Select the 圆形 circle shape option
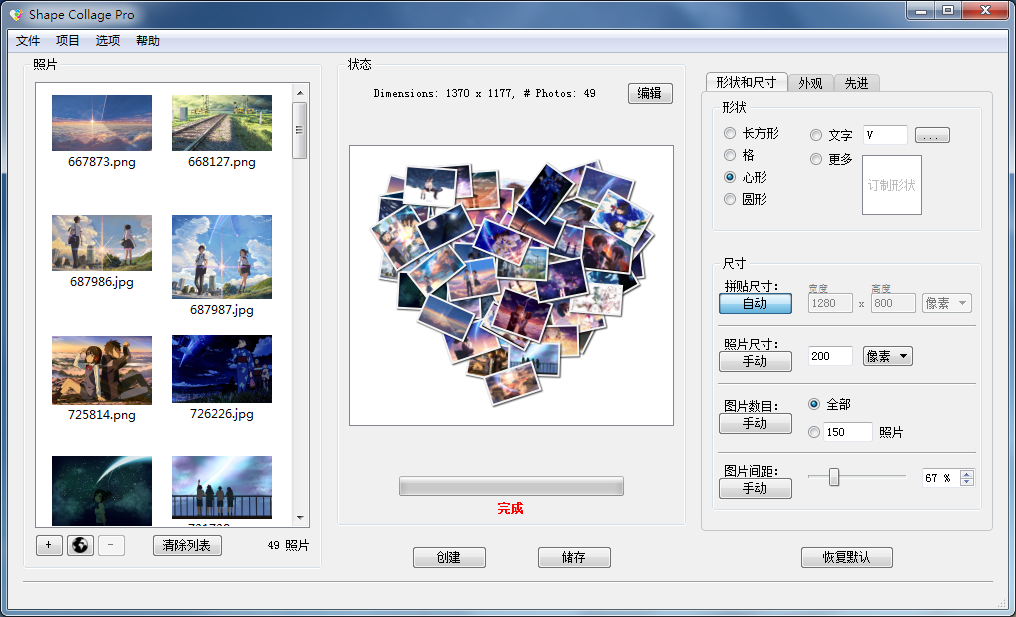 click(x=730, y=199)
